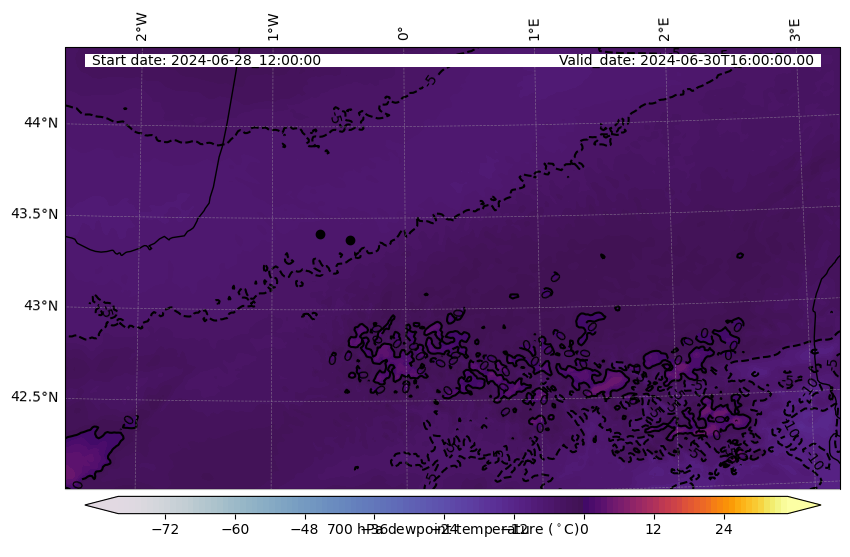Click the 24 tick label on the colorbar
The width and height of the screenshot is (850, 557).
[x=723, y=529]
